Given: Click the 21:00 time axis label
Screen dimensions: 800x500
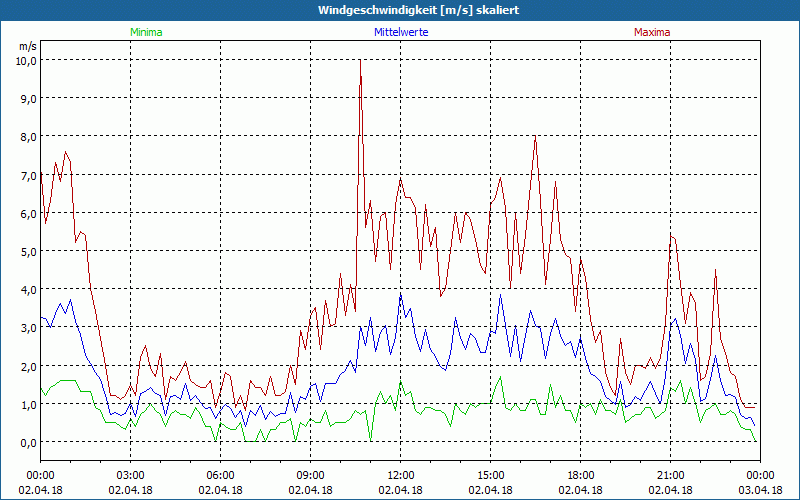Looking at the screenshot, I should [x=670, y=476].
